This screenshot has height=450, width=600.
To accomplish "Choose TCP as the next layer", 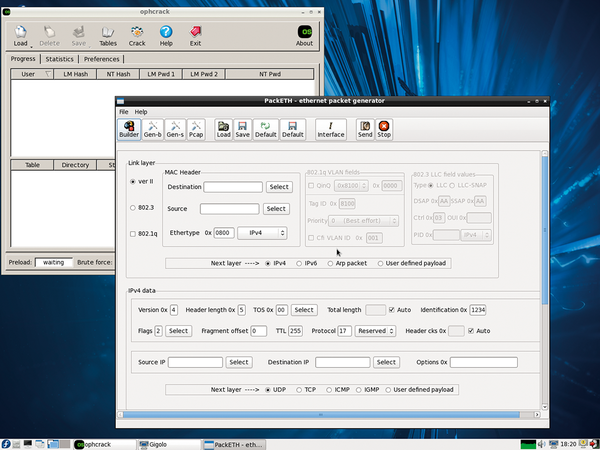I will pyautogui.click(x=298, y=389).
